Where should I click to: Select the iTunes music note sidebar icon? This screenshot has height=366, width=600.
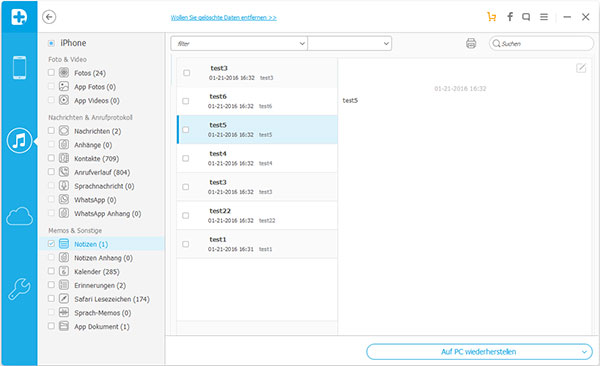click(19, 141)
